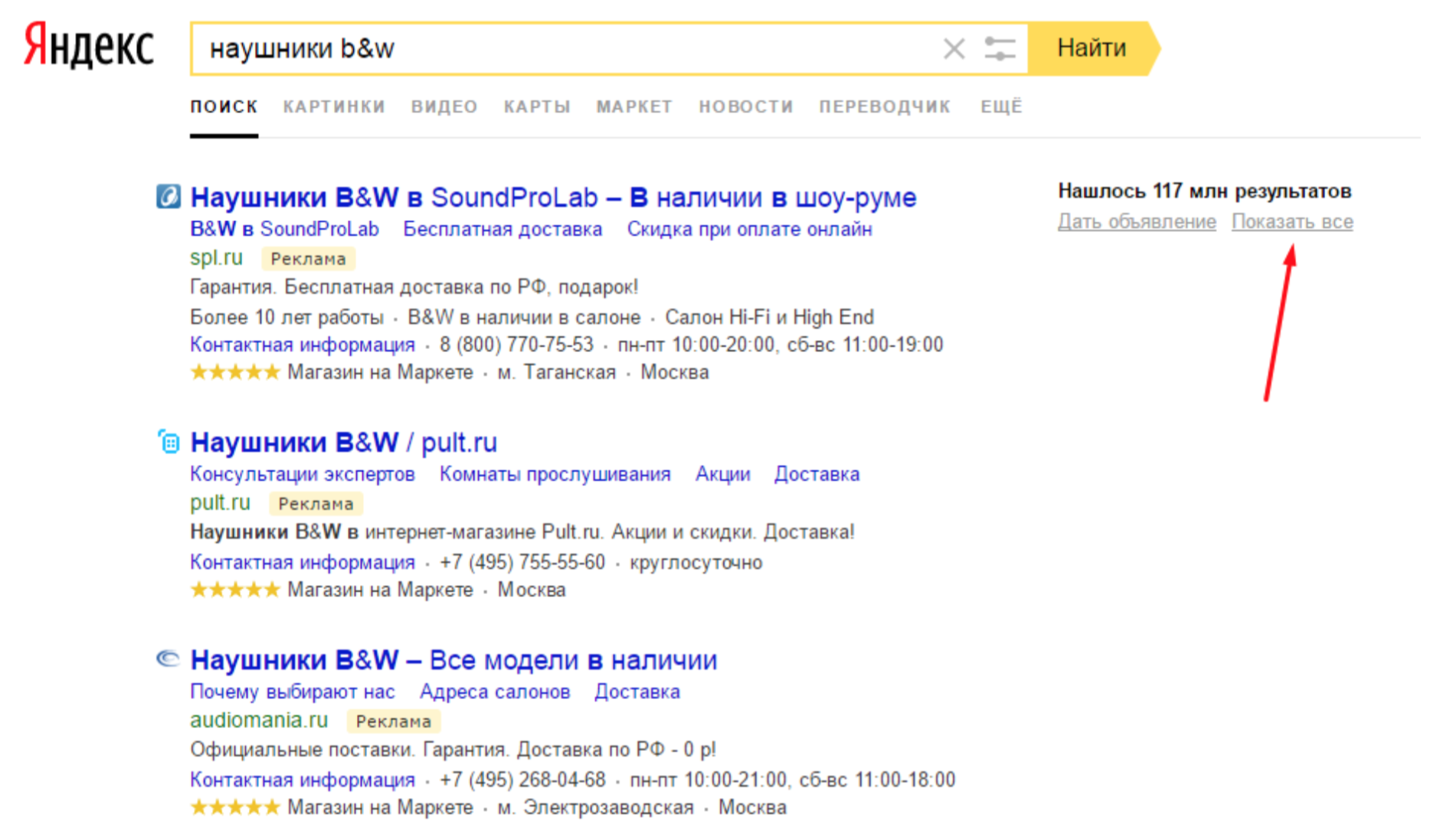The image size is (1440, 840).
Task: Click the spl.ru domain link
Action: tap(216, 258)
